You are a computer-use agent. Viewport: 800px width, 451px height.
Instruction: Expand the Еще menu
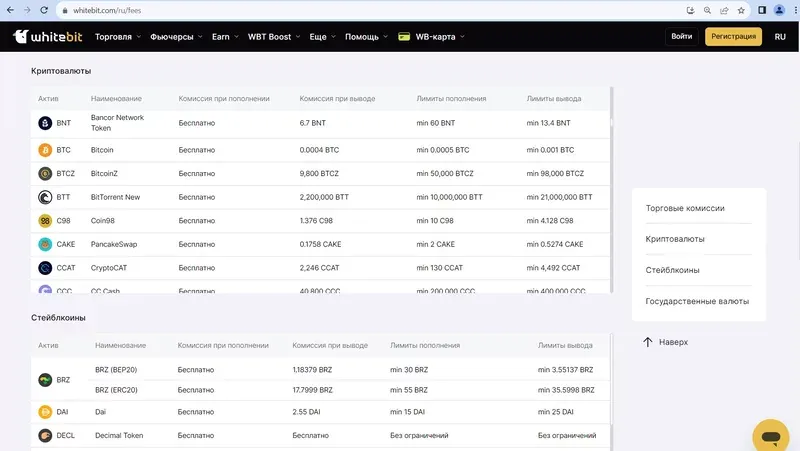coord(322,37)
